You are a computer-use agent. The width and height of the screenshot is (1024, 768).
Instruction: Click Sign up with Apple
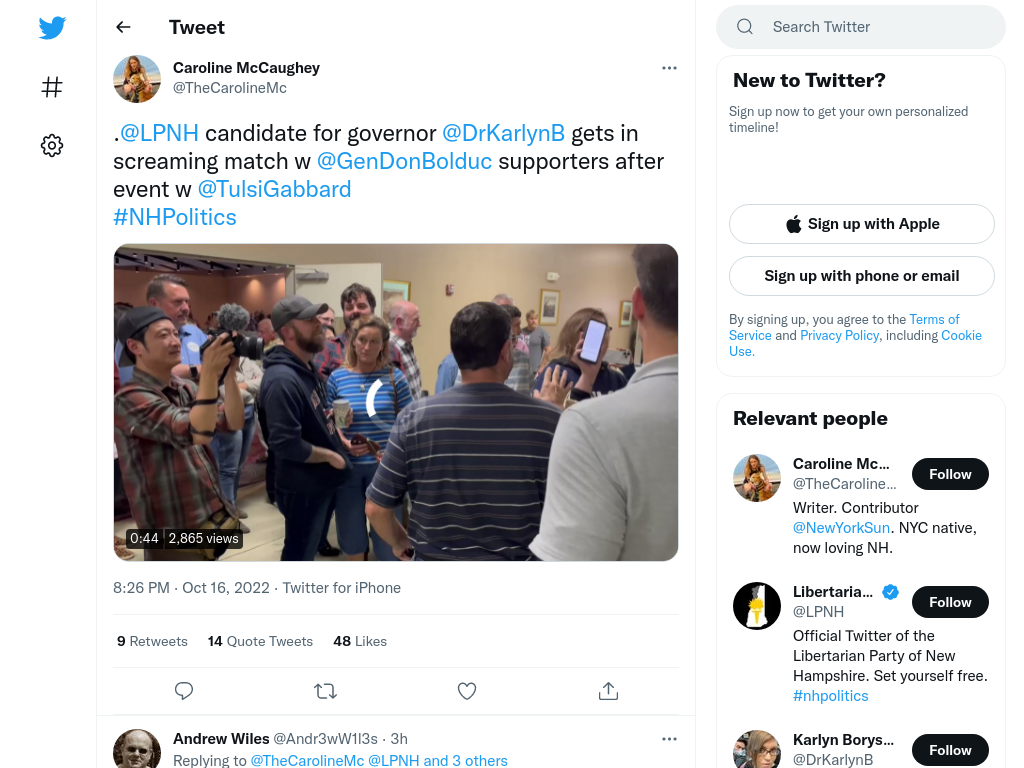861,224
